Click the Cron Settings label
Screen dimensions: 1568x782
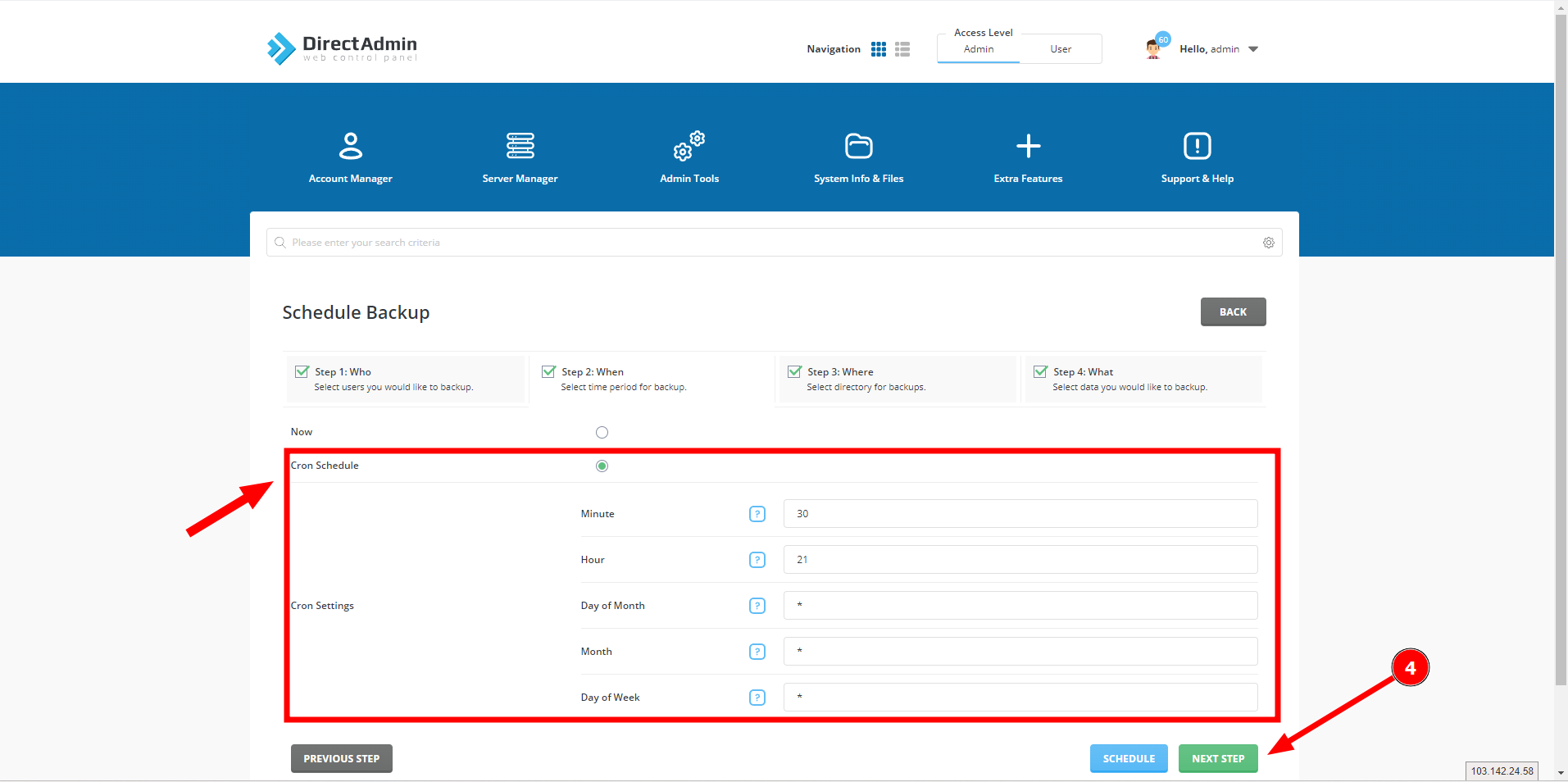[x=322, y=606]
